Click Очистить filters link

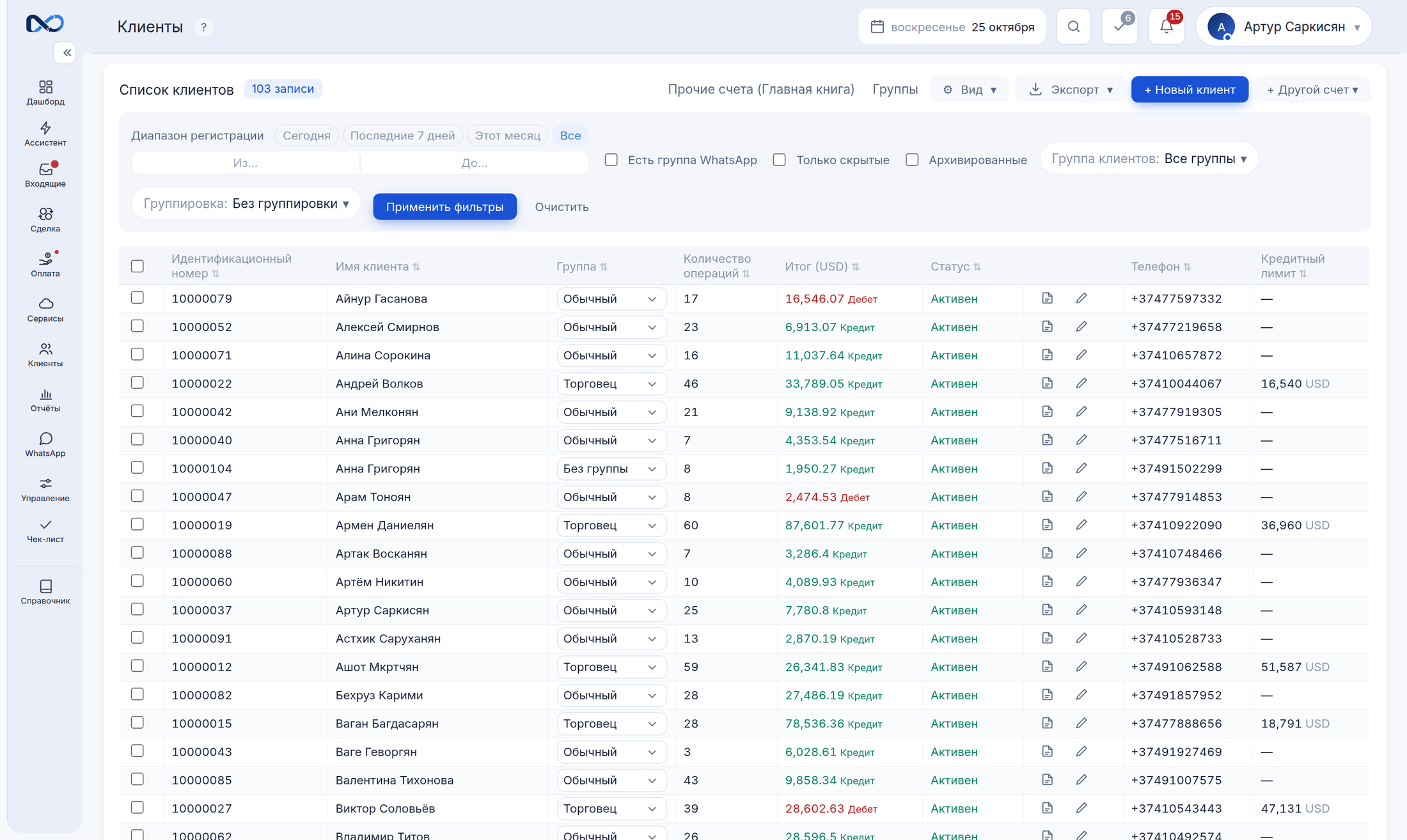pos(562,206)
